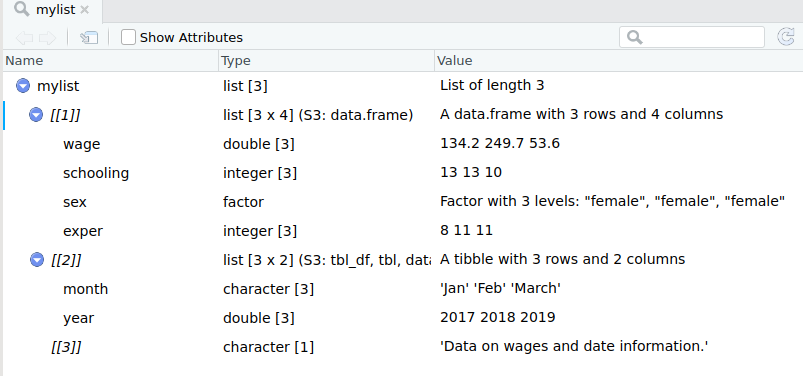Focus the object search input field
The image size is (803, 376).
coord(691,37)
